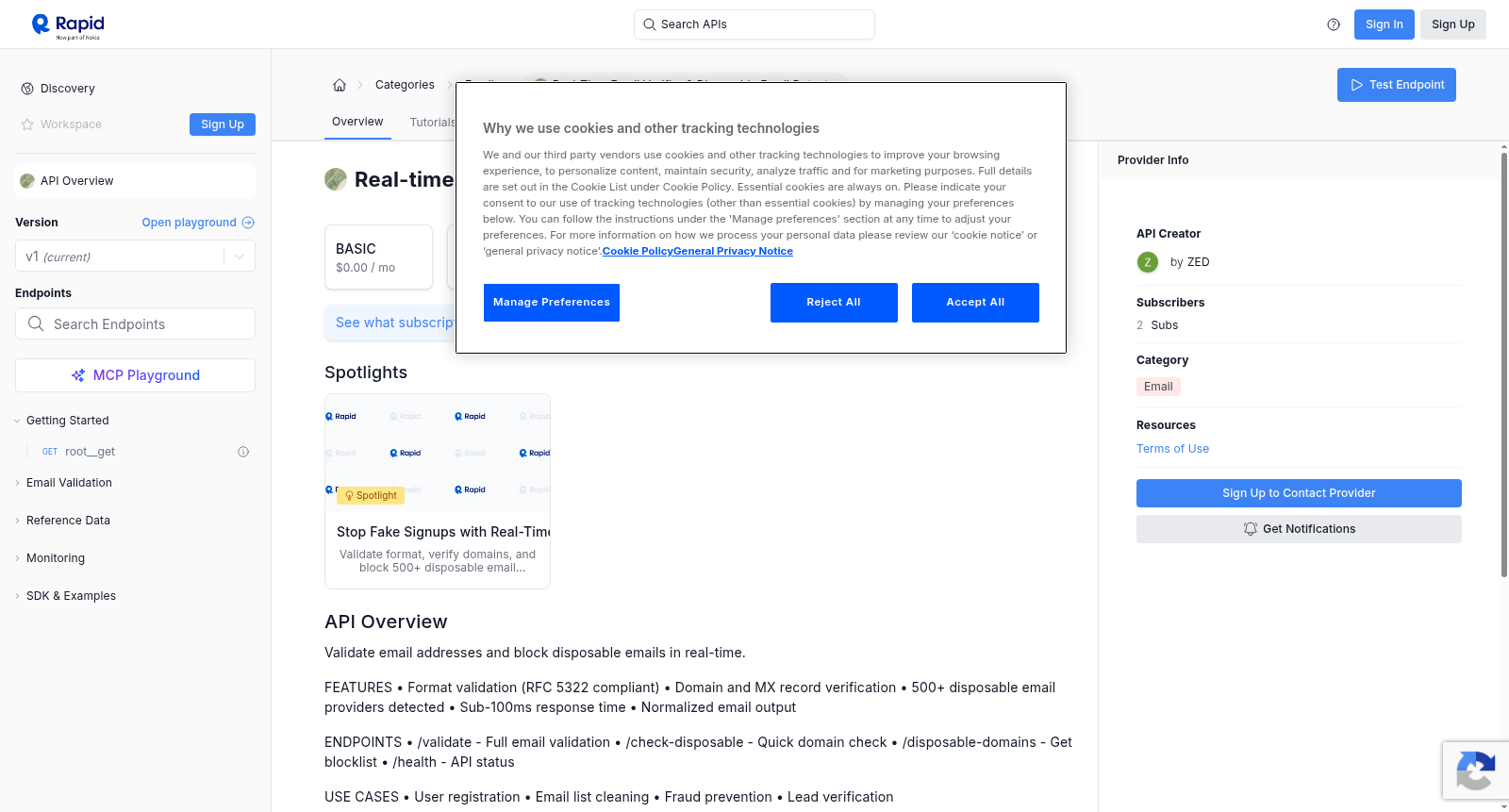The height and width of the screenshot is (812, 1509).
Task: Focus the Search Endpoints field
Action: (x=135, y=323)
